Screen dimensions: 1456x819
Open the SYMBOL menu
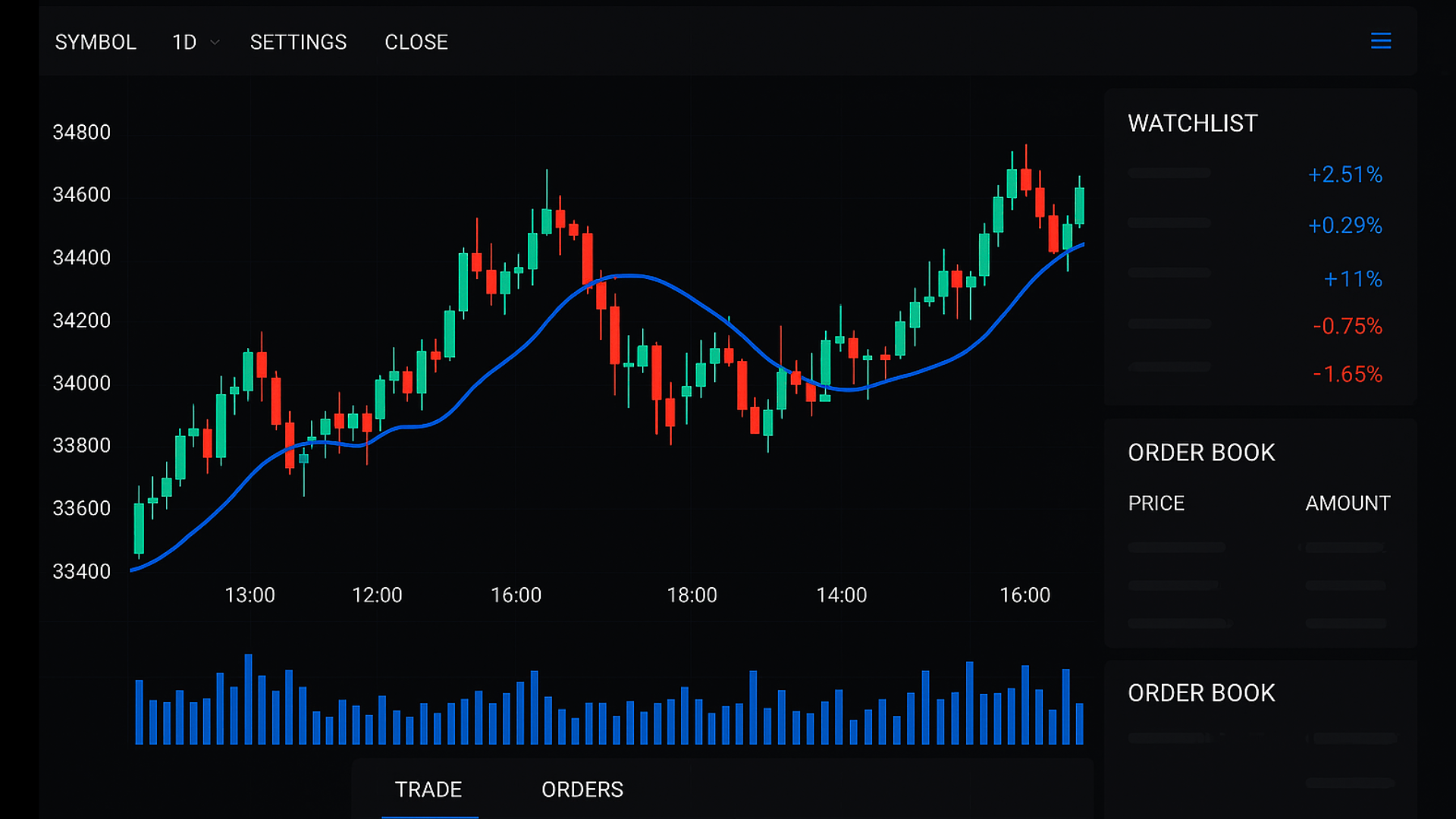click(96, 42)
